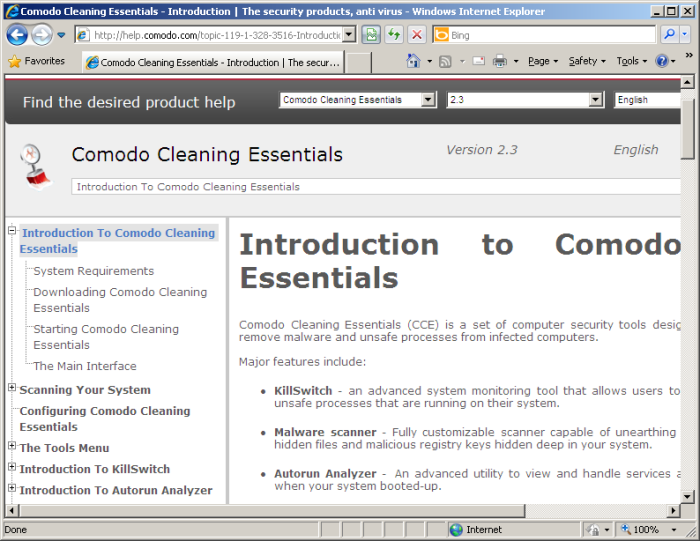Click the KillSwitch bold feature text

303,391
